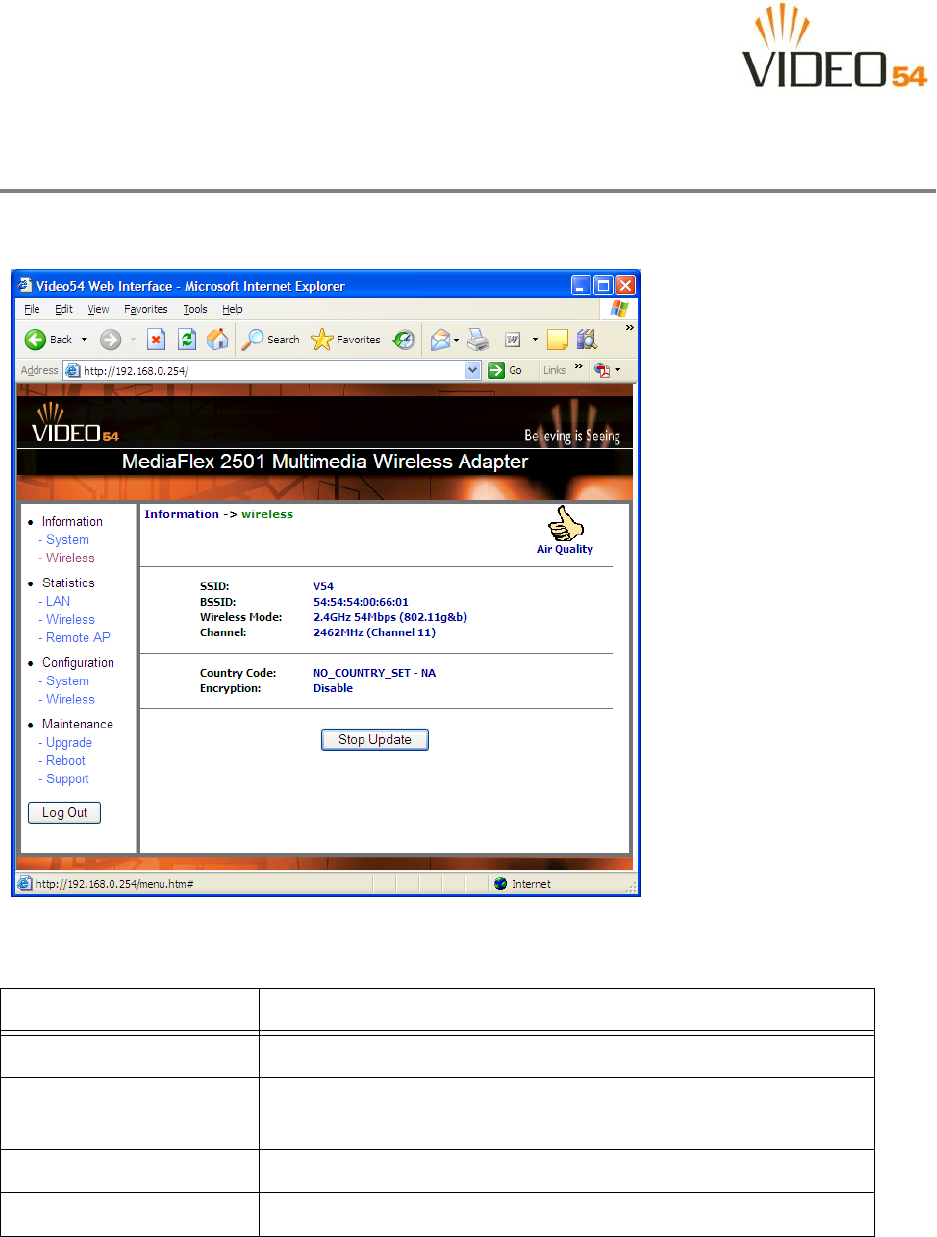This screenshot has width=937, height=1237.
Task: Click the Air Quality thumbs-up icon
Action: (567, 524)
